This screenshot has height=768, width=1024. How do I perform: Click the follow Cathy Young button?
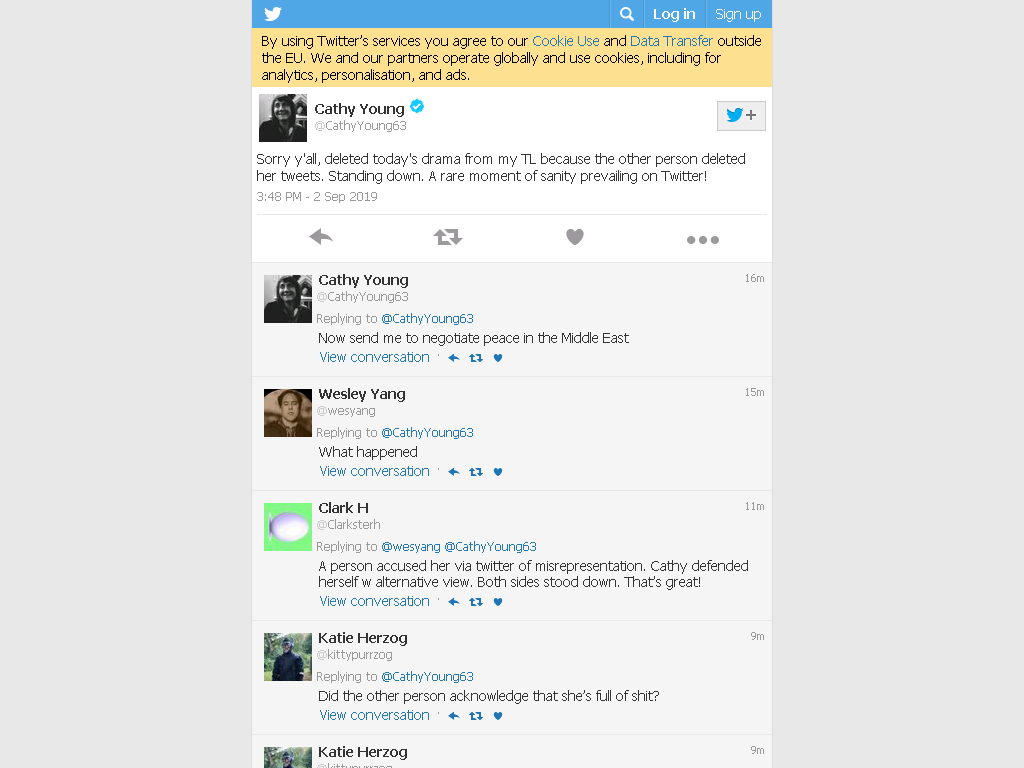(x=741, y=116)
